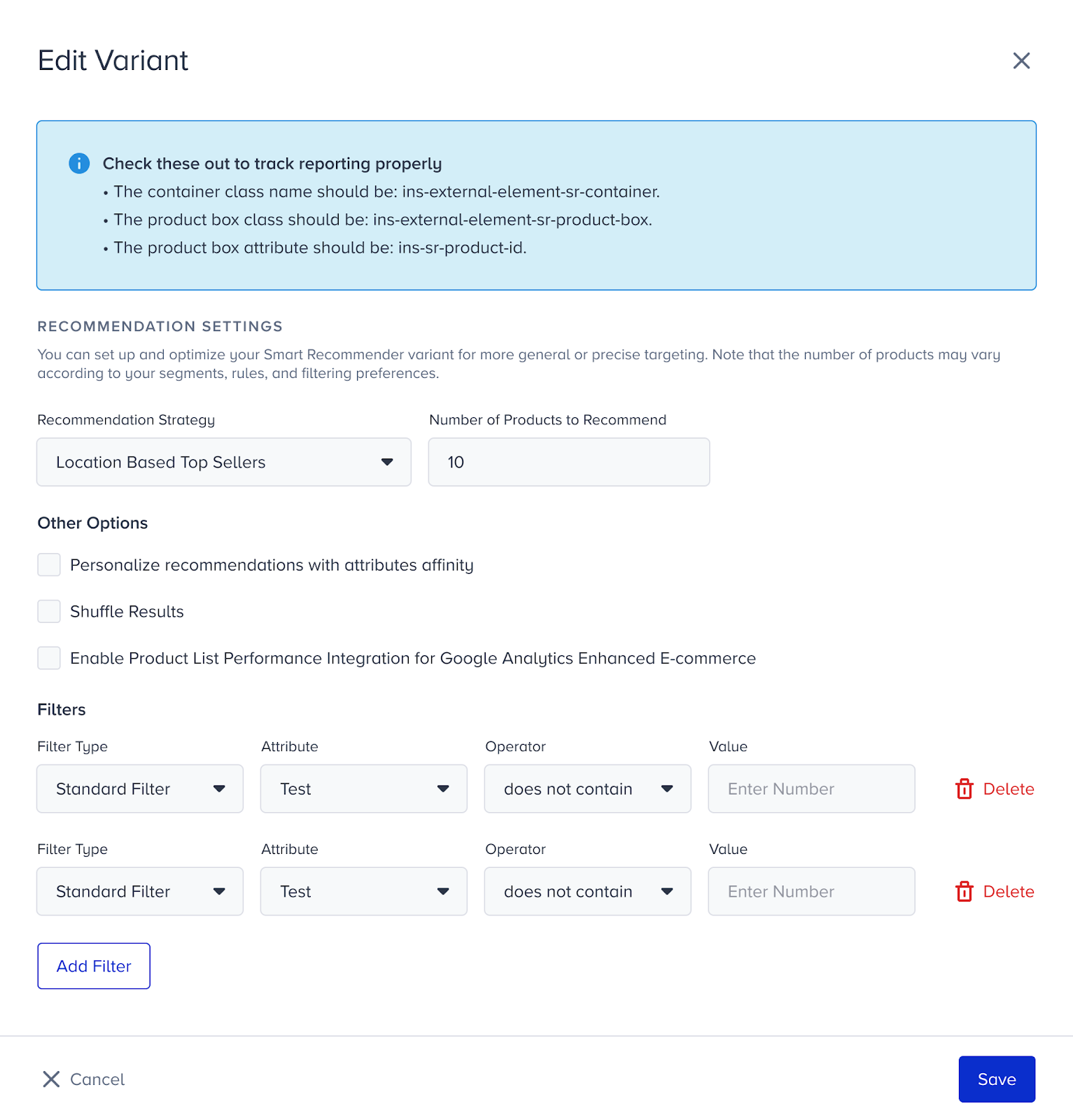The height and width of the screenshot is (1120, 1073).
Task: Toggle the Shuffle Results checkbox
Action: click(49, 612)
